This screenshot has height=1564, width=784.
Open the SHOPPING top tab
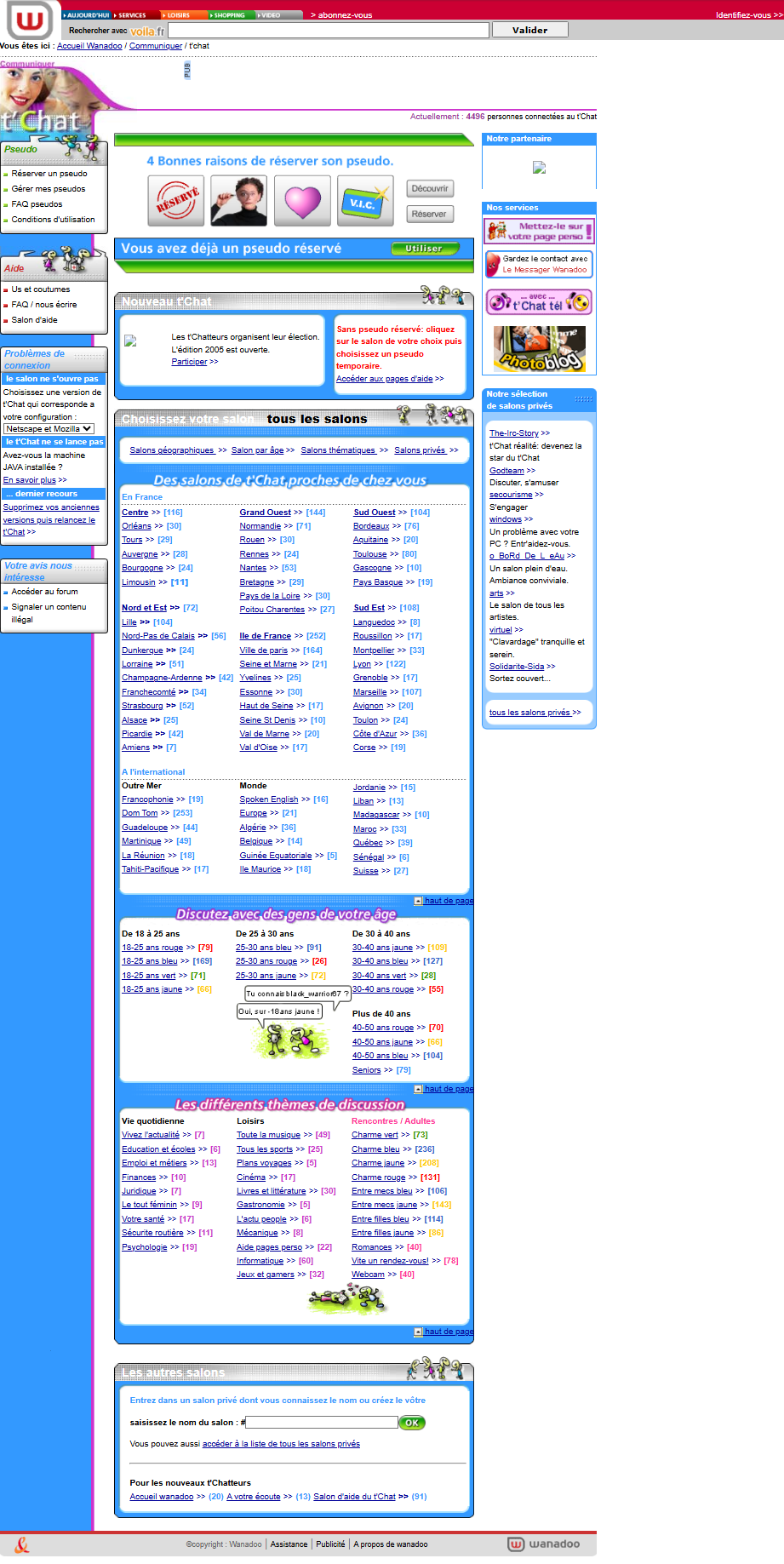click(232, 15)
